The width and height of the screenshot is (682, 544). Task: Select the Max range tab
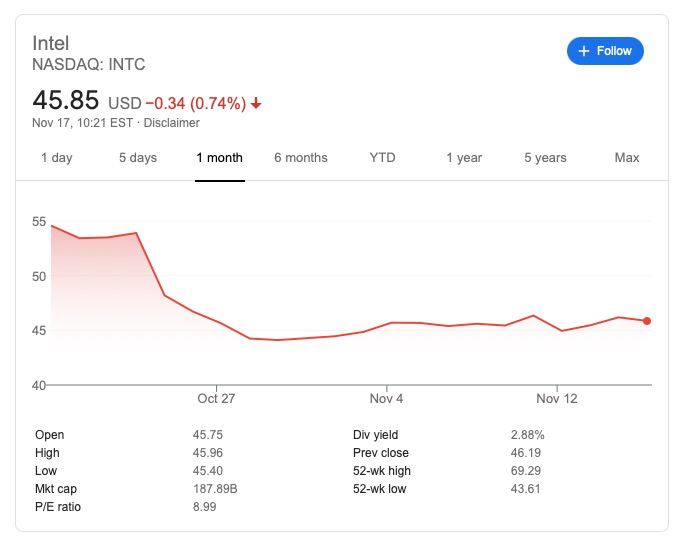(627, 157)
